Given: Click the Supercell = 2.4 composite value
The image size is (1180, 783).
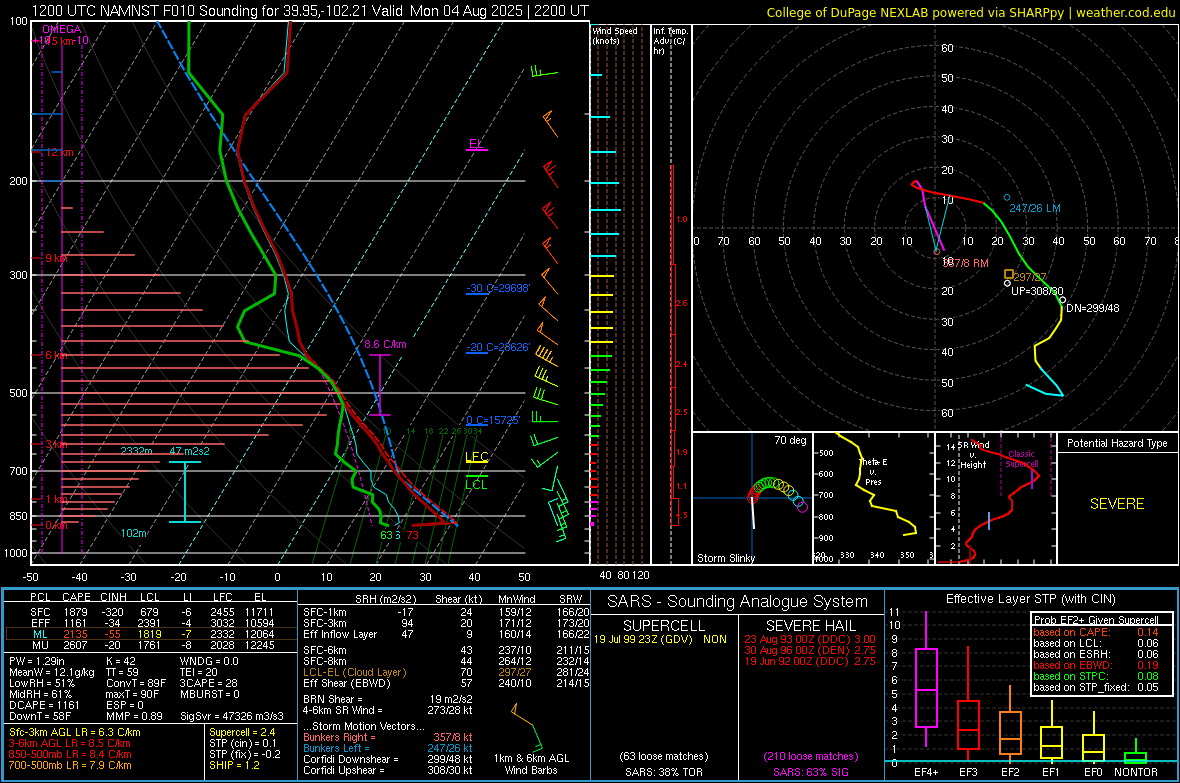Looking at the screenshot, I should (x=242, y=733).
